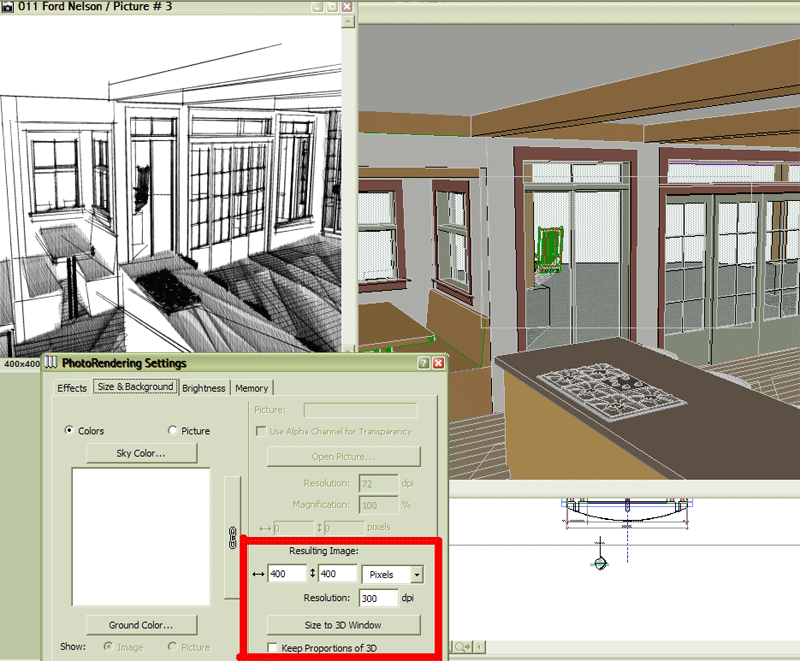Open the Effects tab
This screenshot has height=661, width=800.
click(70, 388)
